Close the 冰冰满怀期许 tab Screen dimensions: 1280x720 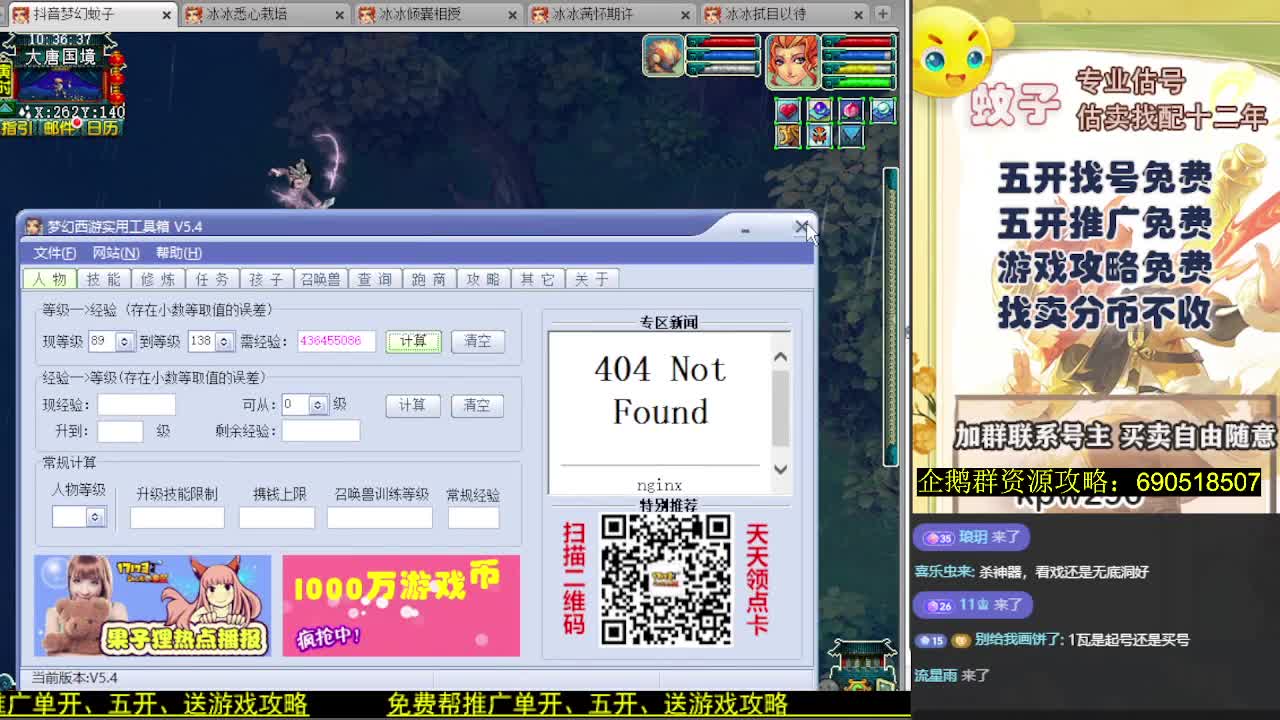(x=686, y=15)
